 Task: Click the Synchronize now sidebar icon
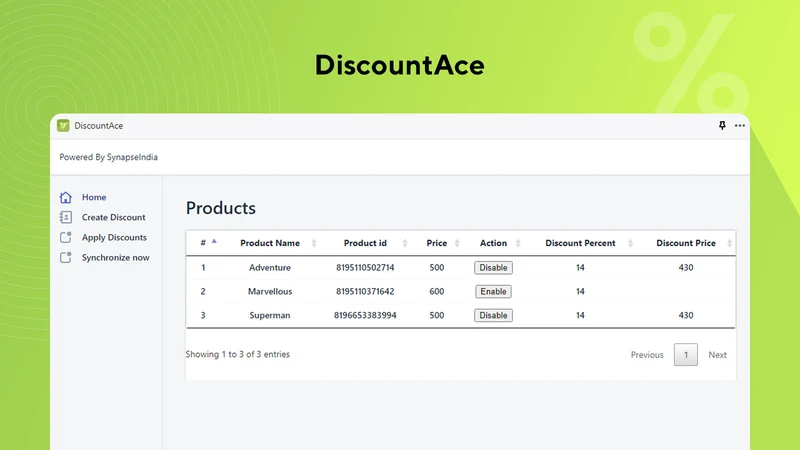click(x=66, y=258)
